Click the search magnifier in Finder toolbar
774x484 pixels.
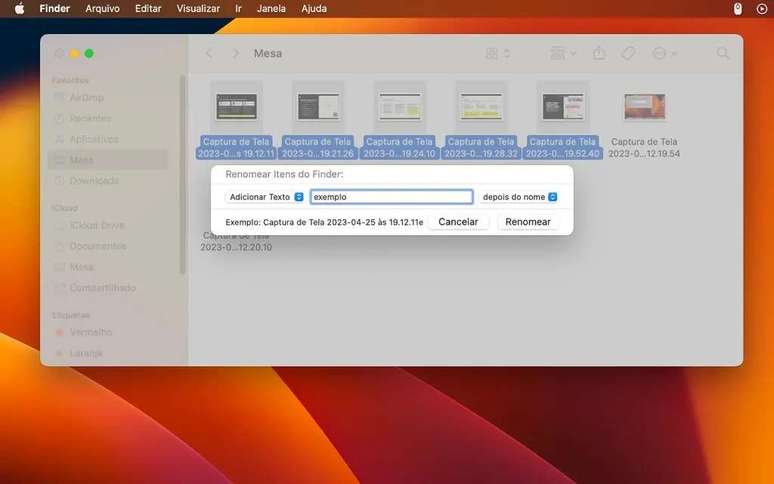pyautogui.click(x=723, y=53)
